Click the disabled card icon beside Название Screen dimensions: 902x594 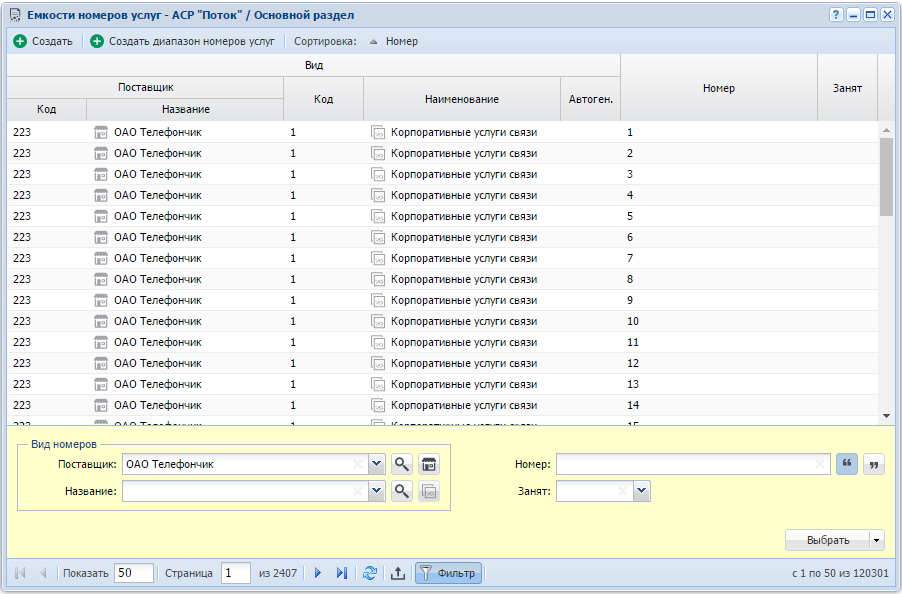[429, 491]
